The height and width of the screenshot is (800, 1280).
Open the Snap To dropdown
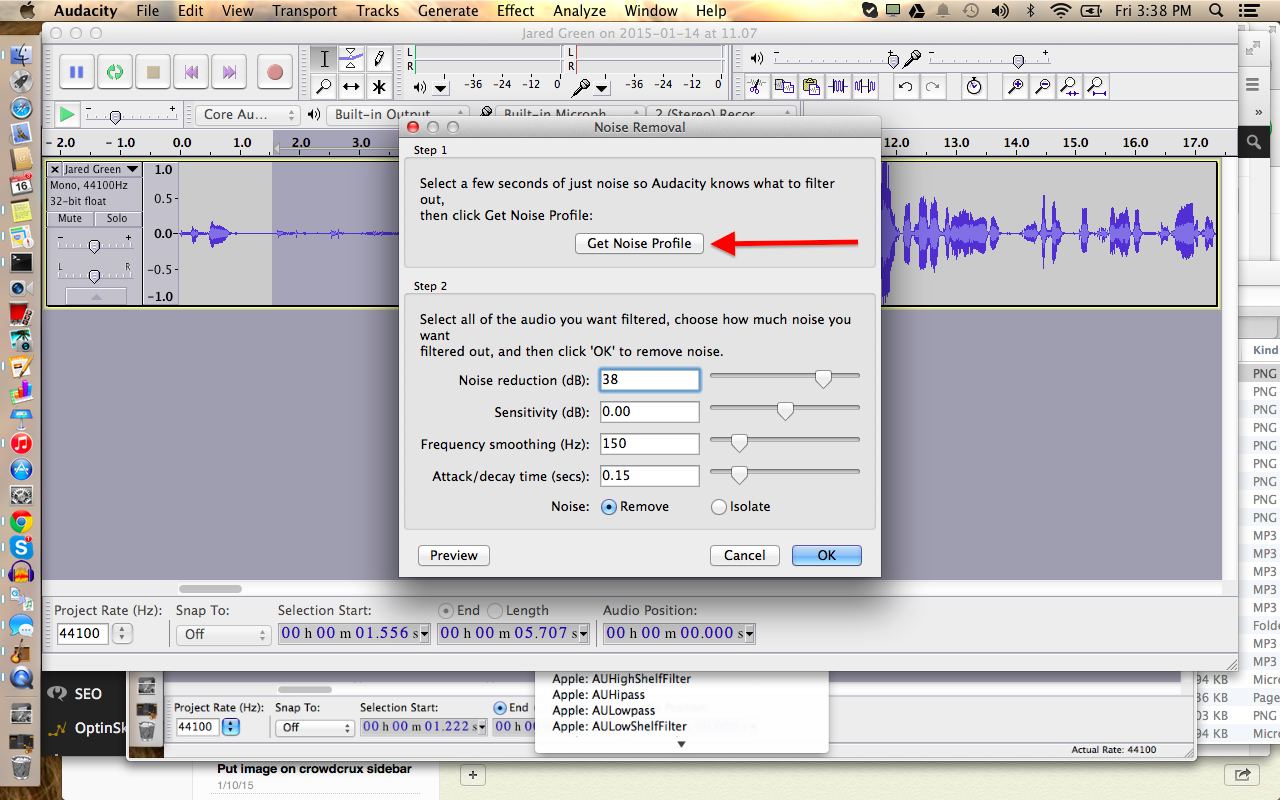click(223, 635)
